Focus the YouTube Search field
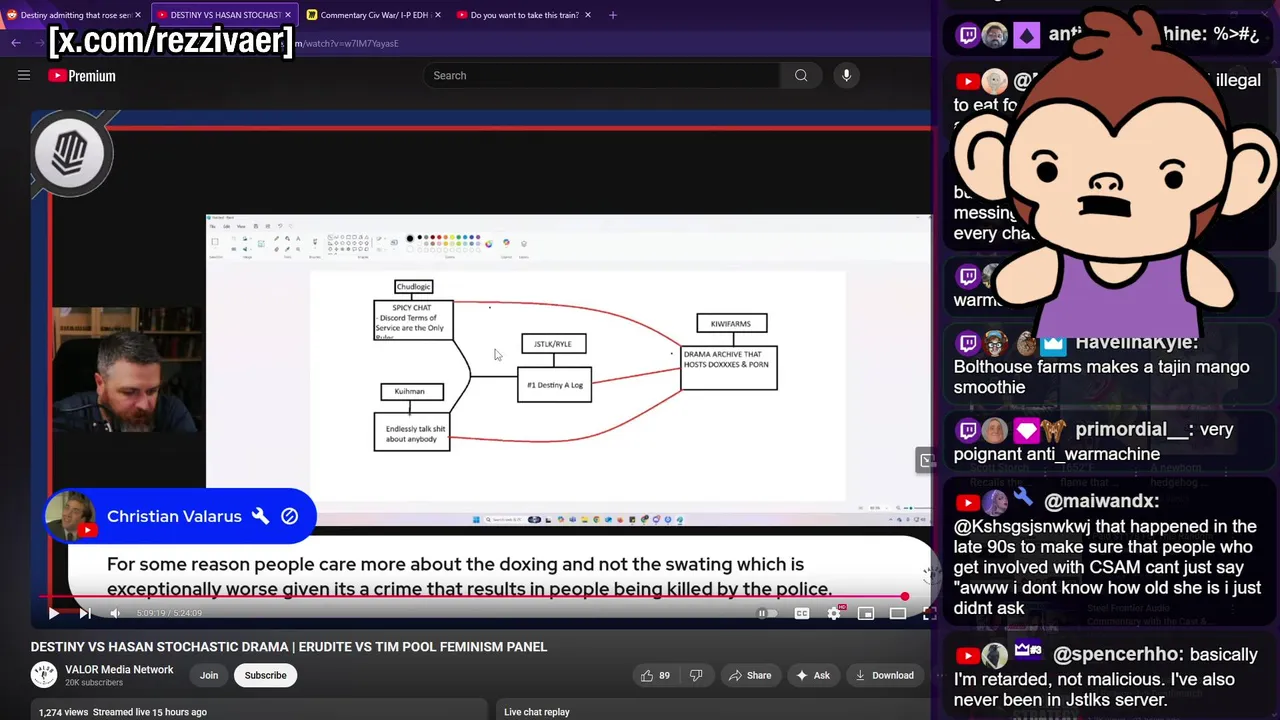 pyautogui.click(x=602, y=75)
